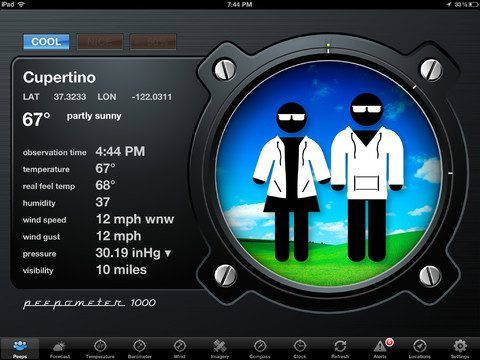This screenshot has width=480, height=360.
Task: Tap the green marker atop the dial
Action: pos(328,45)
